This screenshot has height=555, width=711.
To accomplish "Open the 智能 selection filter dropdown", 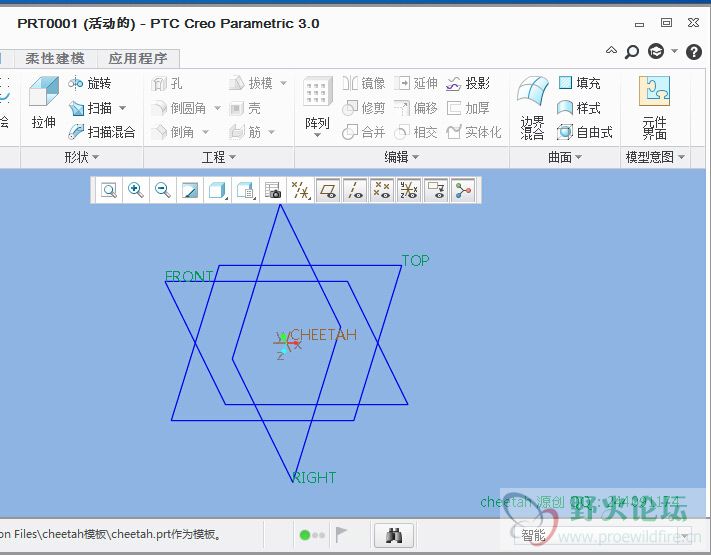I will (x=605, y=536).
